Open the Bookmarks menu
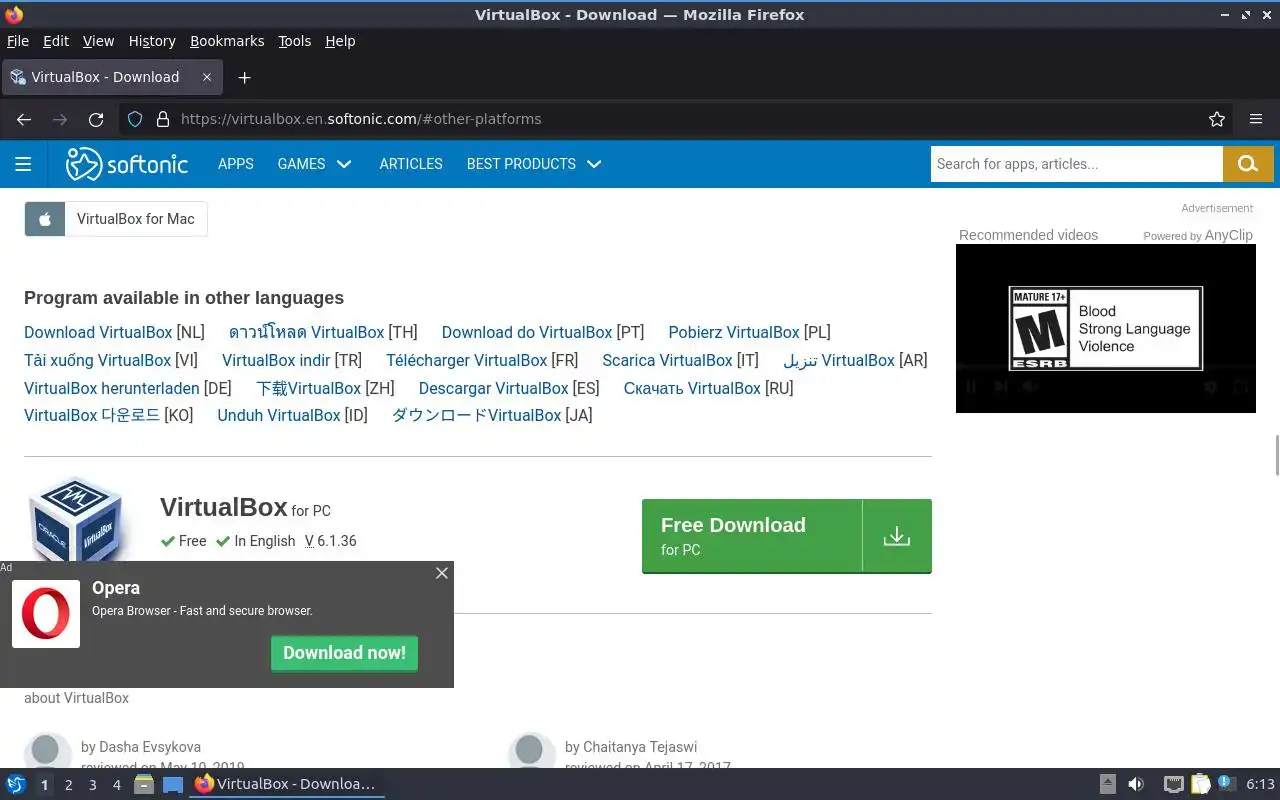The height and width of the screenshot is (800, 1280). (x=227, y=41)
